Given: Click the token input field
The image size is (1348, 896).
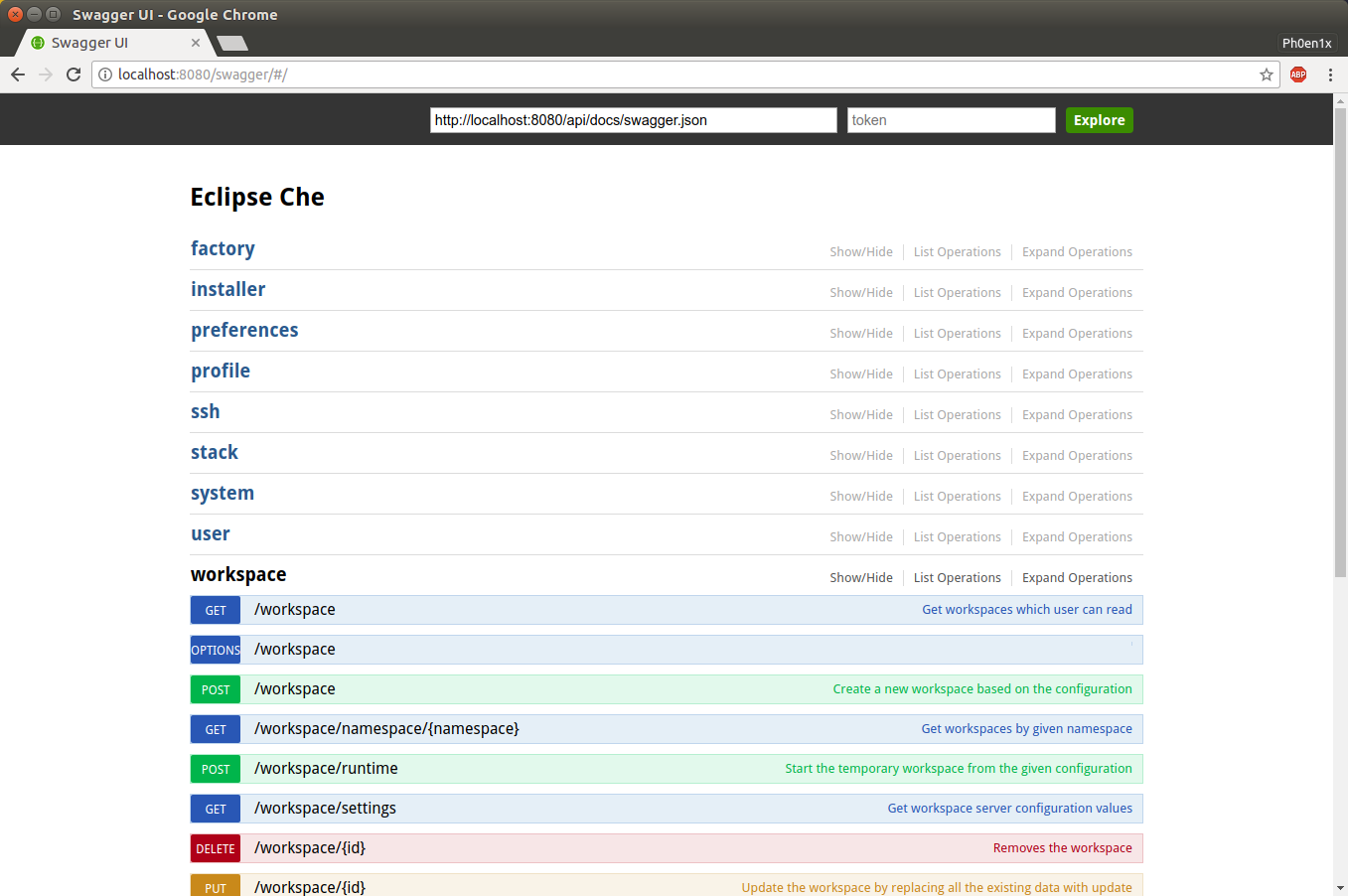Looking at the screenshot, I should click(952, 120).
